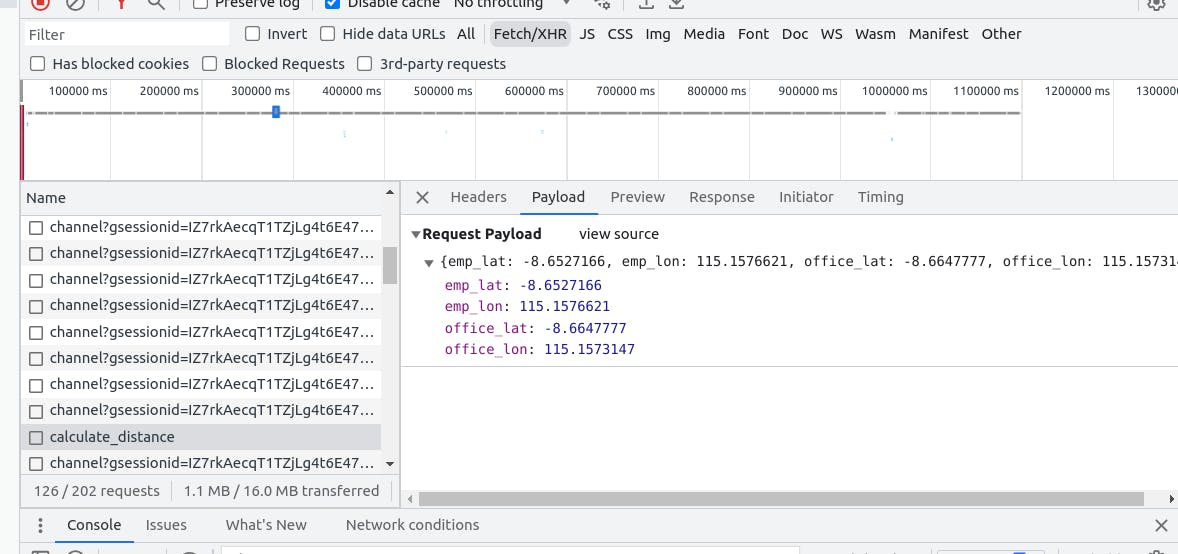Click the emp_lat value -8.6527166
The height and width of the screenshot is (554, 1178).
(560, 286)
